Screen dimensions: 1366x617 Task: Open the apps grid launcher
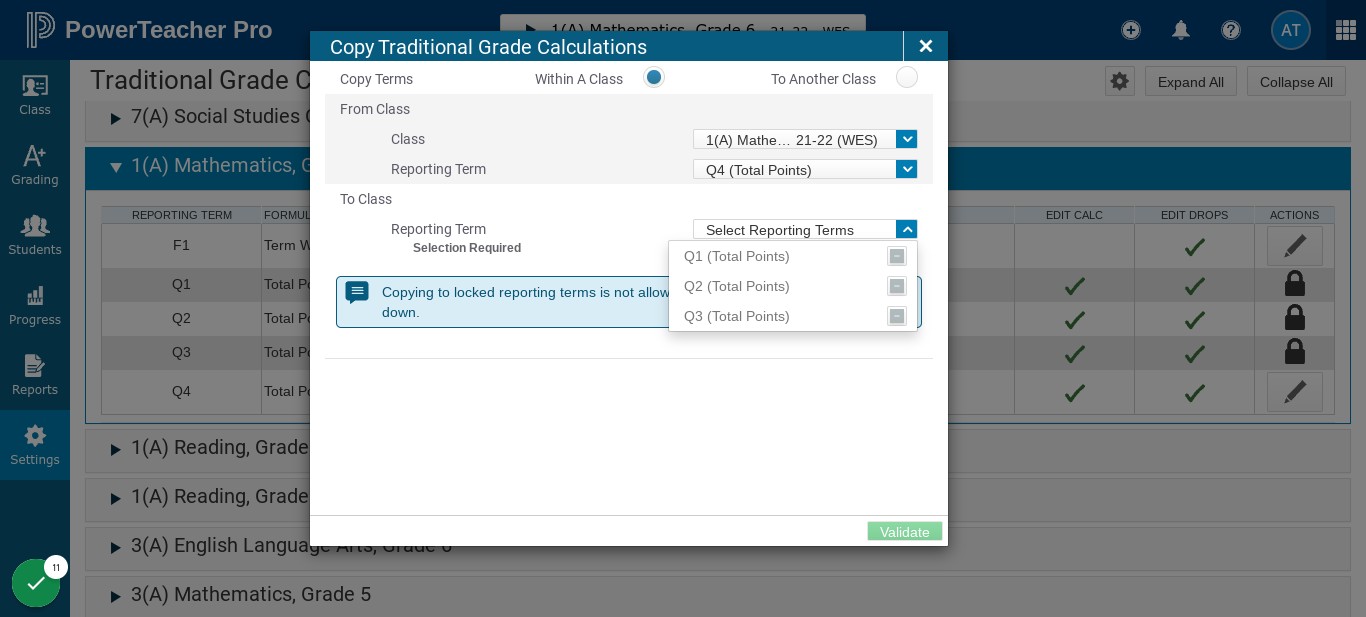pyautogui.click(x=1346, y=30)
